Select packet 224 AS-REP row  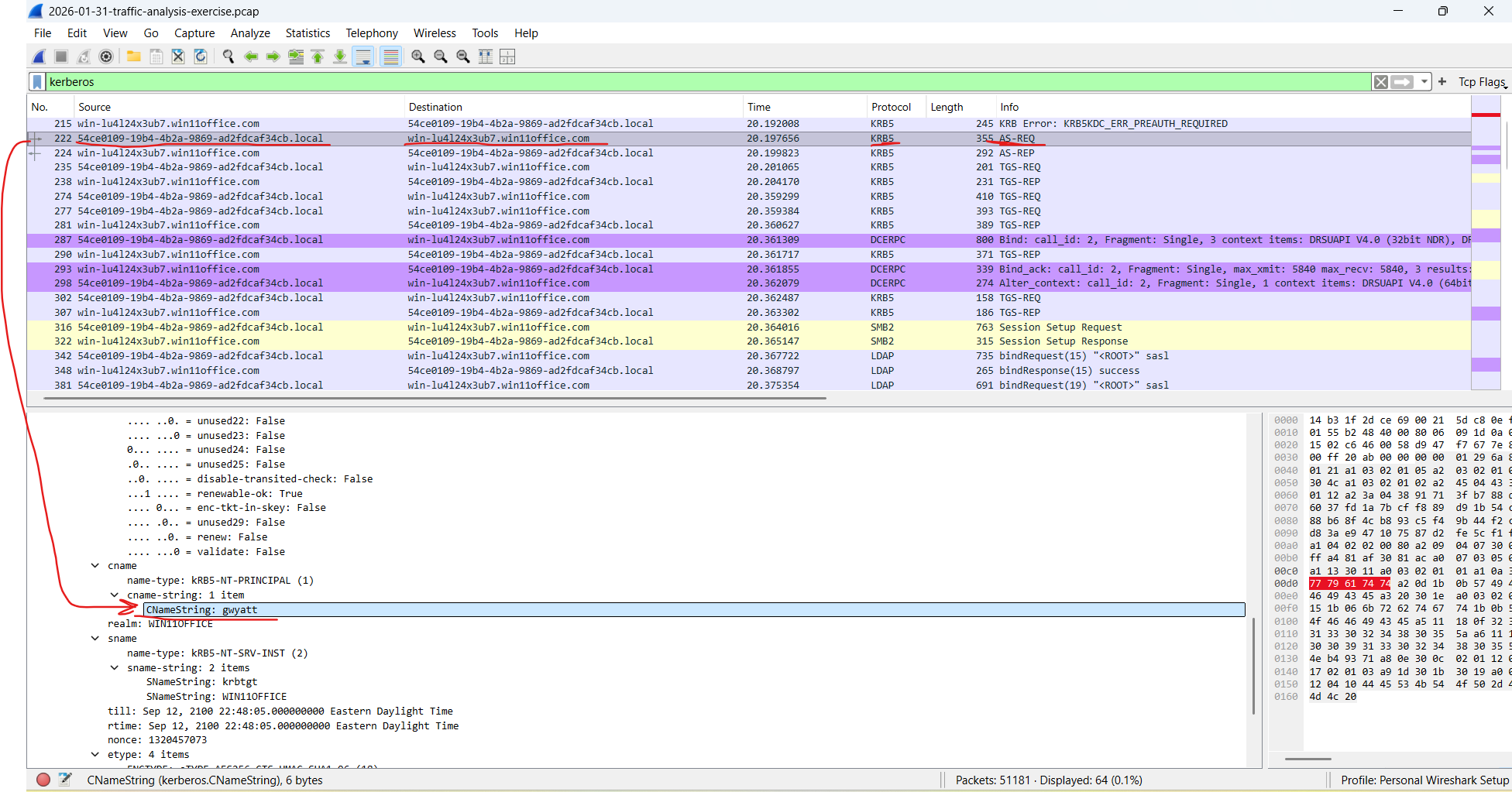pyautogui.click(x=749, y=153)
